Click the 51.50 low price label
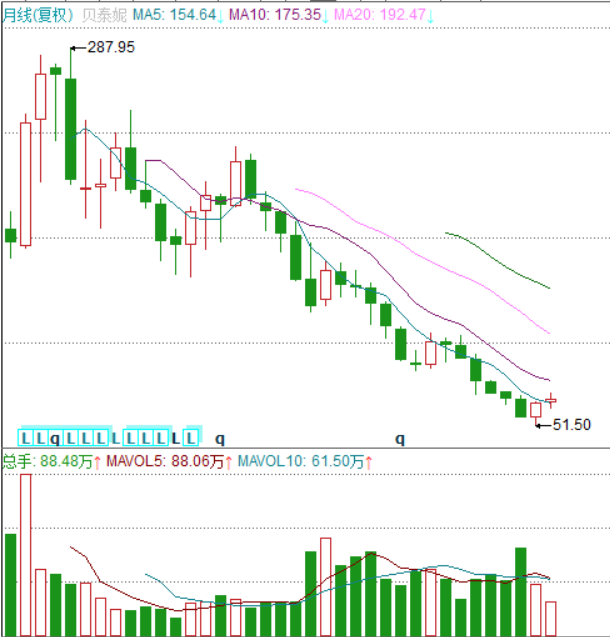610x637 pixels. (572, 425)
